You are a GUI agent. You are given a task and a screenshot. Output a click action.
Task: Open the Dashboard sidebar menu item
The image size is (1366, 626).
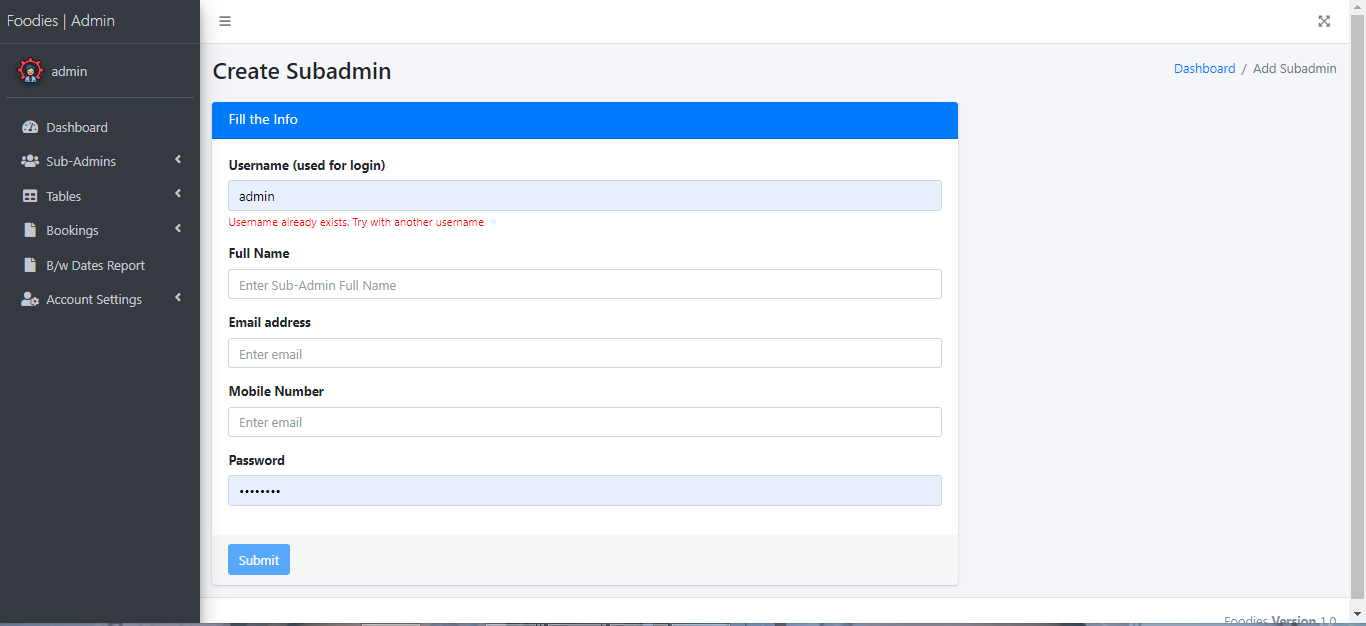77,127
